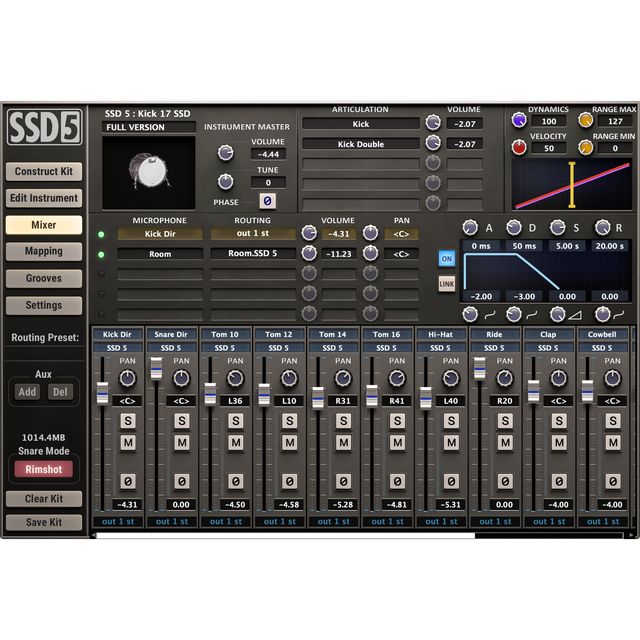This screenshot has height=640, width=640.
Task: Open the Construct Kit page
Action: point(44,171)
